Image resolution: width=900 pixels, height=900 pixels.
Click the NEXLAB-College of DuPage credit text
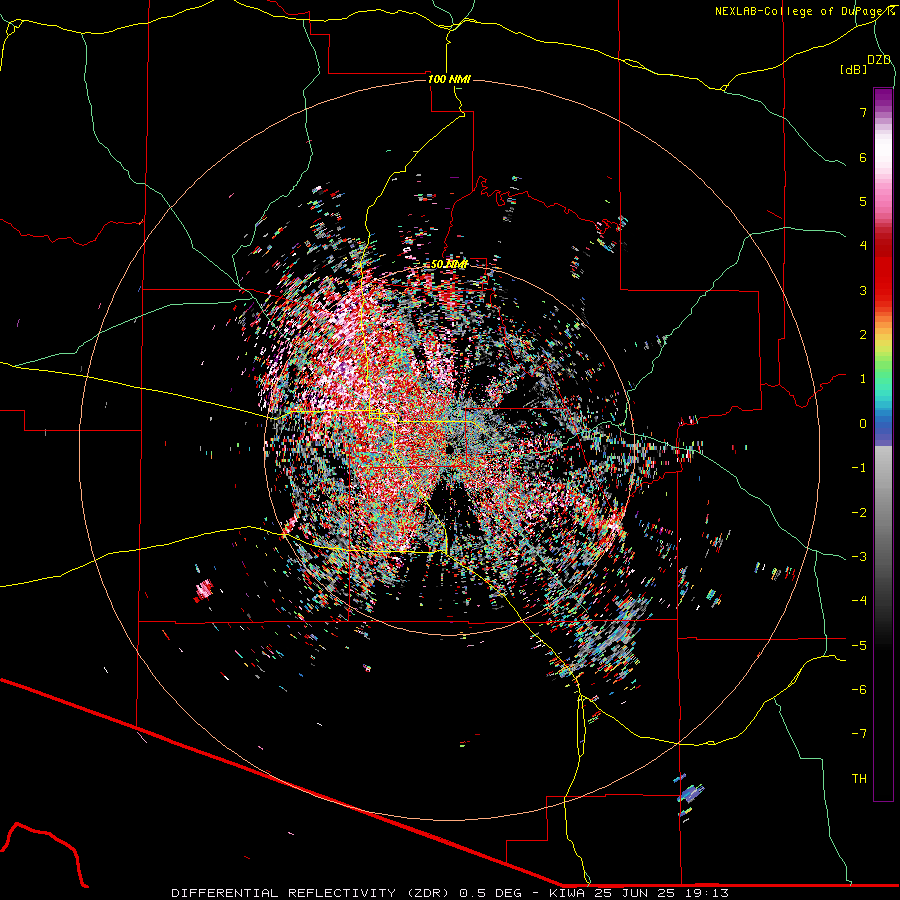(804, 11)
